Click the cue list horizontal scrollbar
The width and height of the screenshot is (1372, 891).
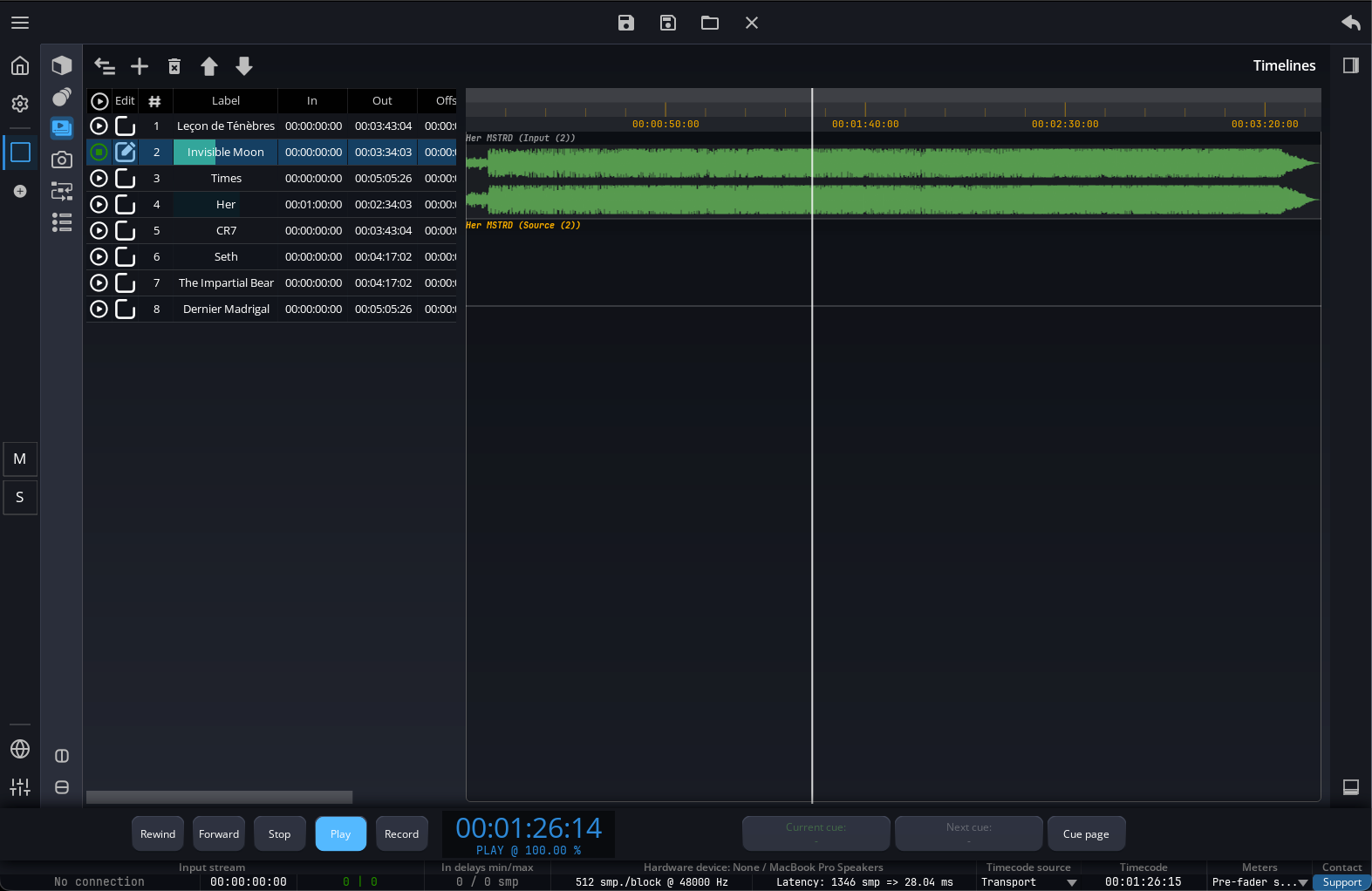pos(219,797)
